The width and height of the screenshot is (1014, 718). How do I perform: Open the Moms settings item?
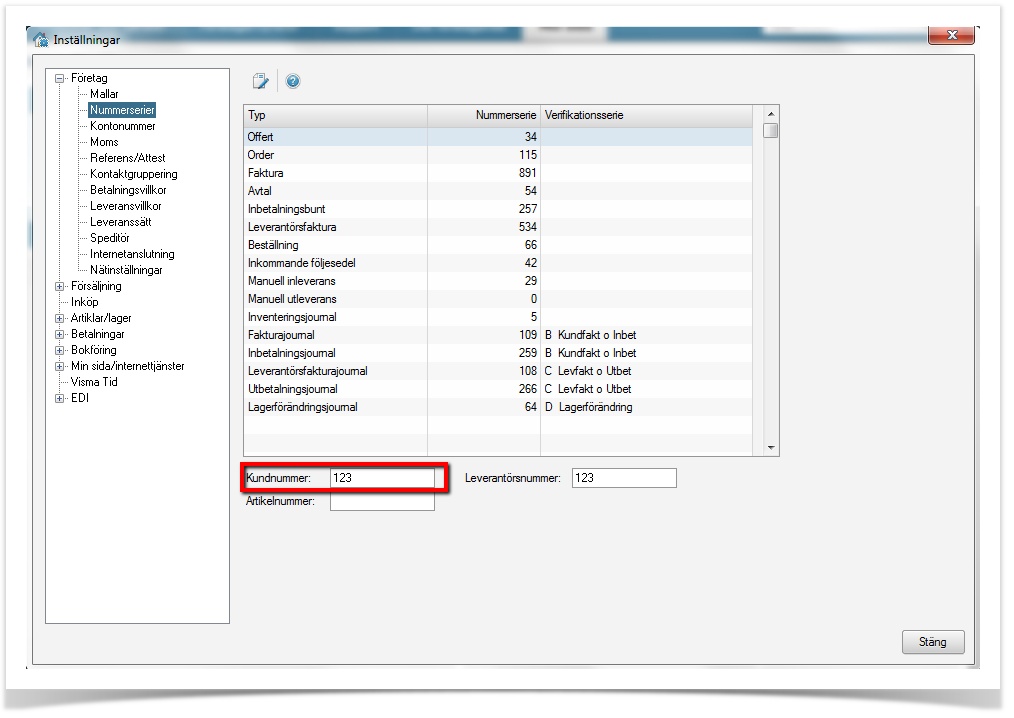pyautogui.click(x=104, y=142)
